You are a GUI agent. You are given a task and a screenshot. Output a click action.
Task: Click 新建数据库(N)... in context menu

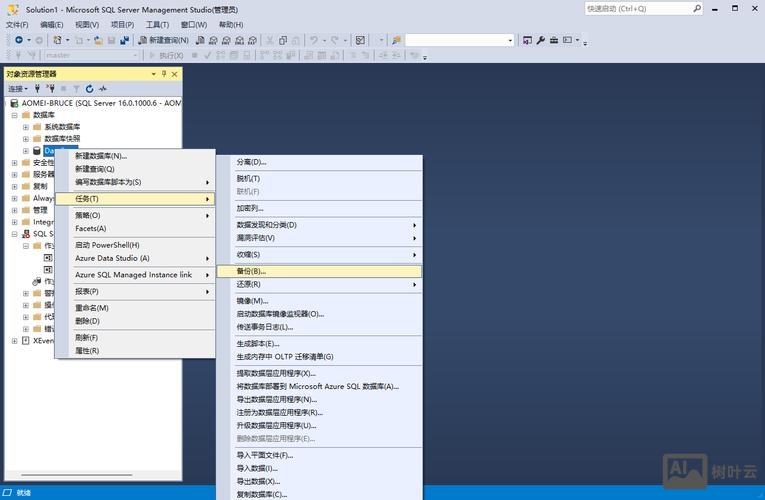pyautogui.click(x=100, y=156)
